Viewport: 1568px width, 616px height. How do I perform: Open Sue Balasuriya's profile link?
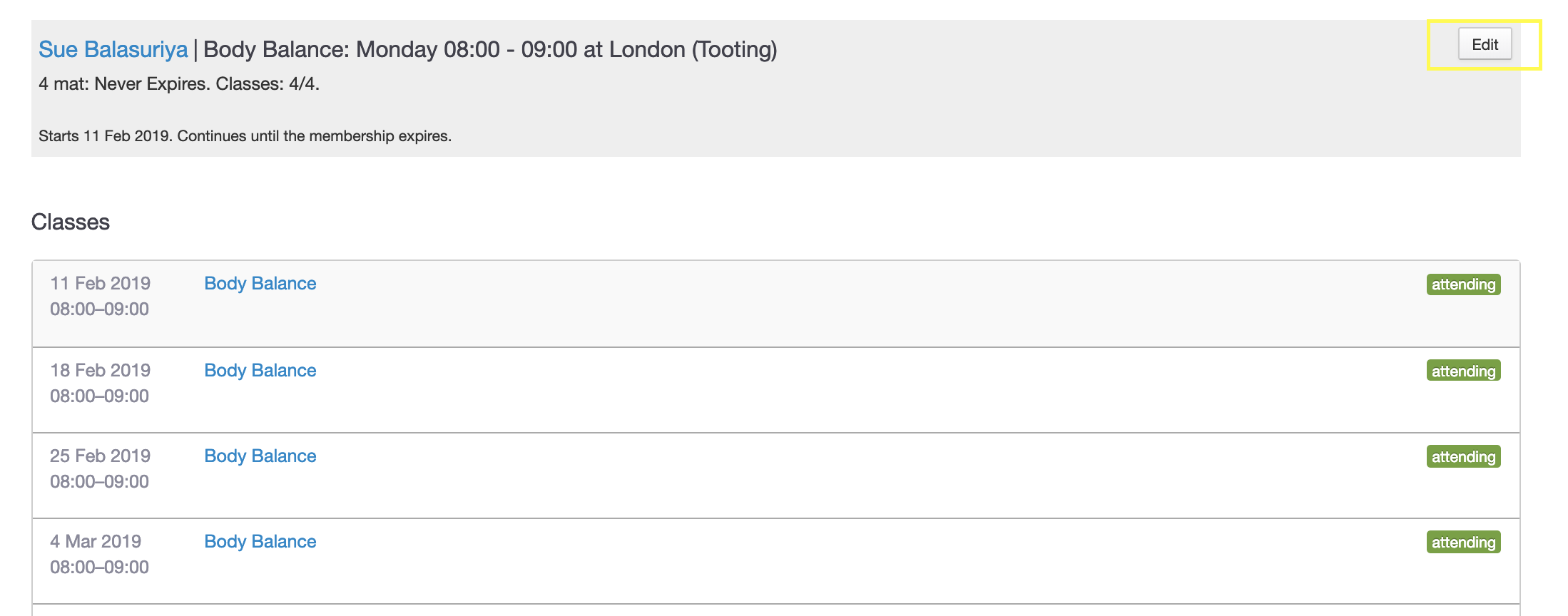(113, 49)
